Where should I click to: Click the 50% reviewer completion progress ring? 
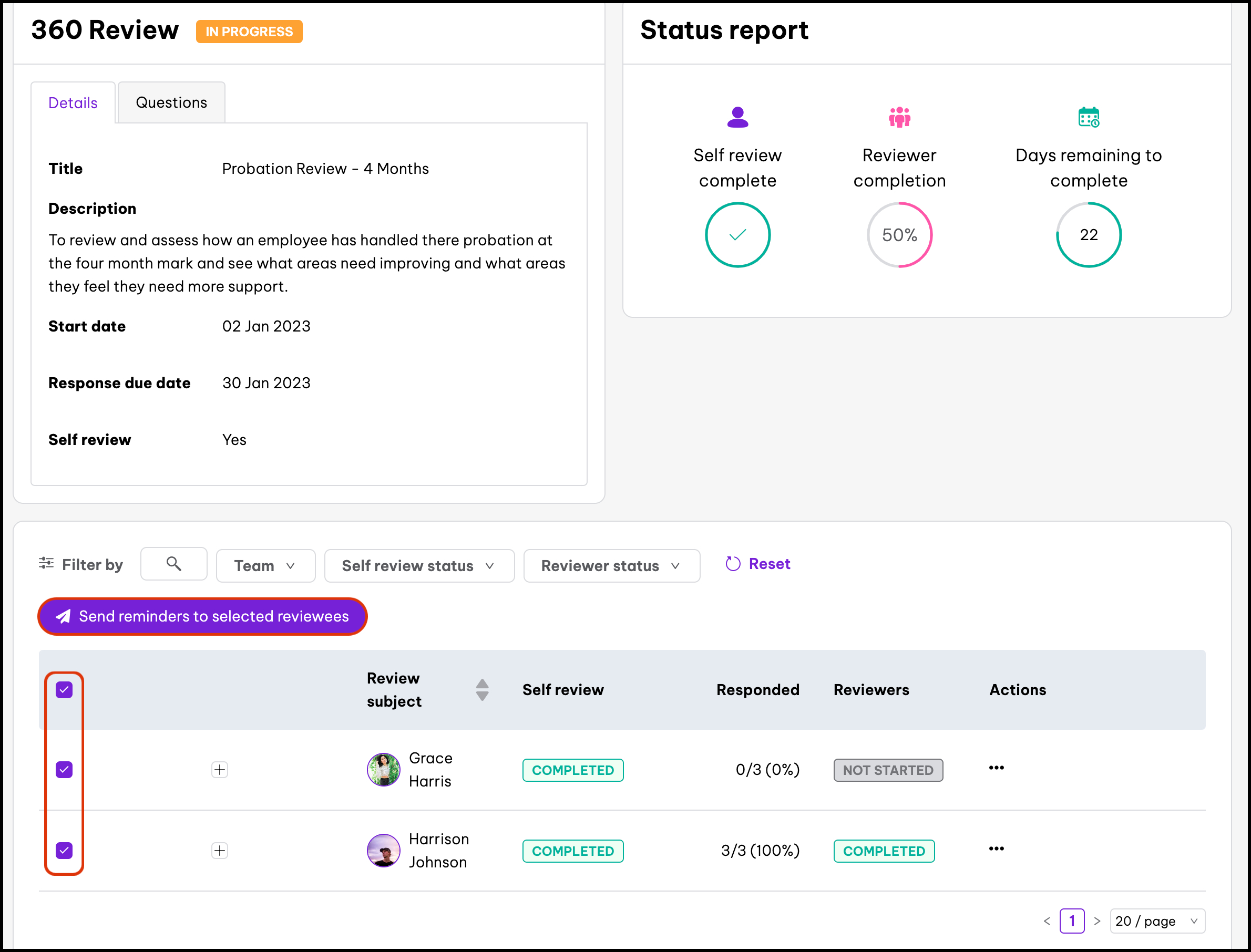899,235
